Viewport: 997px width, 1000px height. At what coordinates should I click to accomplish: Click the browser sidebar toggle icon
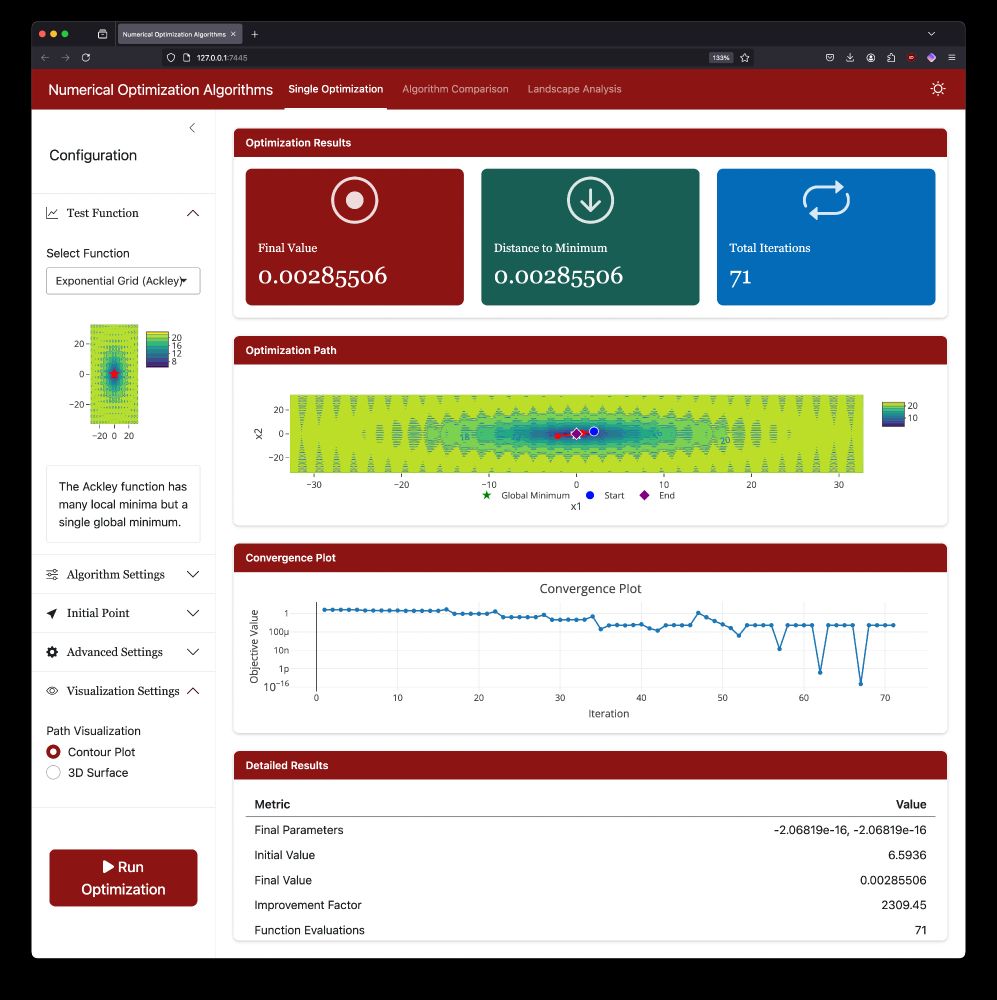[102, 34]
